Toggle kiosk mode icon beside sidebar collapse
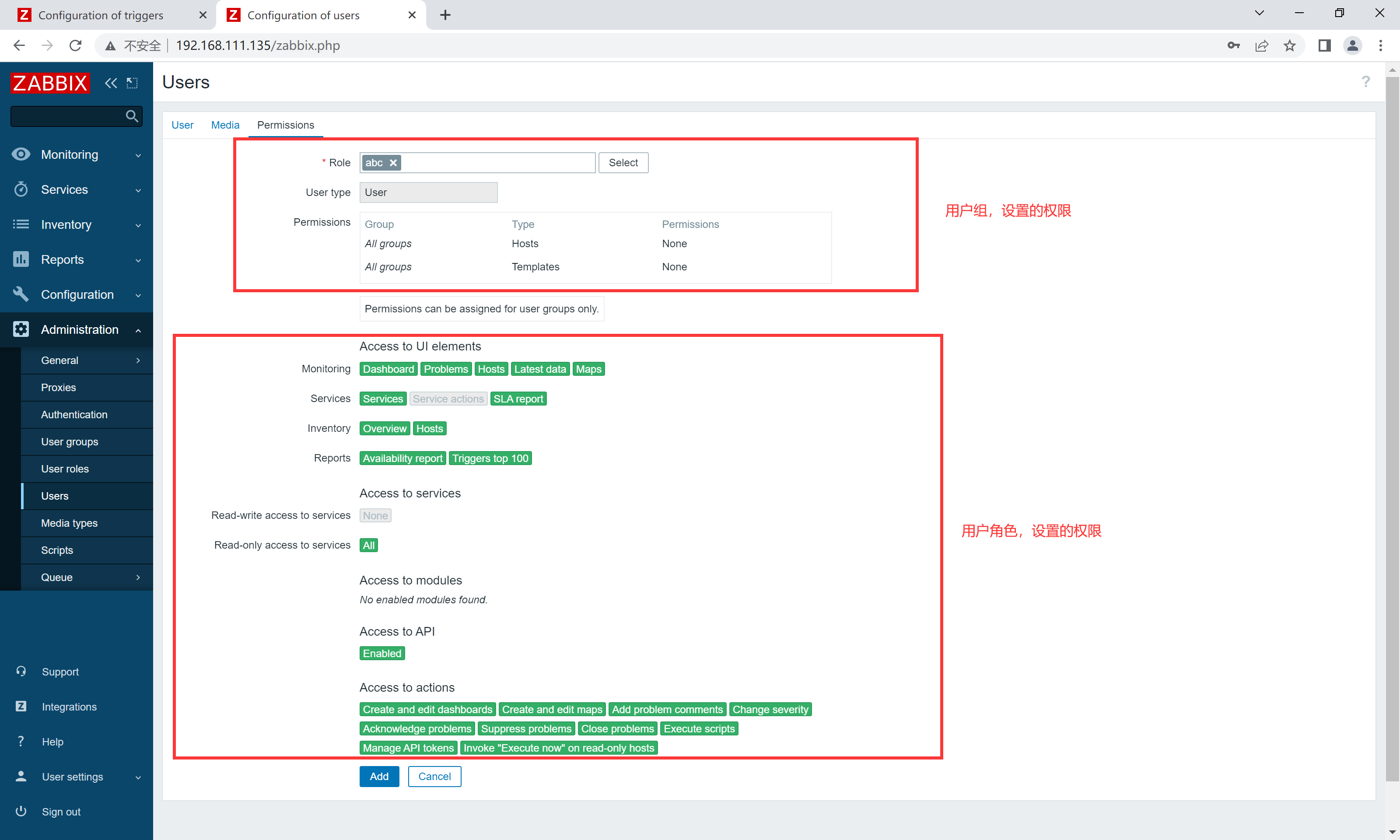The height and width of the screenshot is (840, 1400). (132, 83)
